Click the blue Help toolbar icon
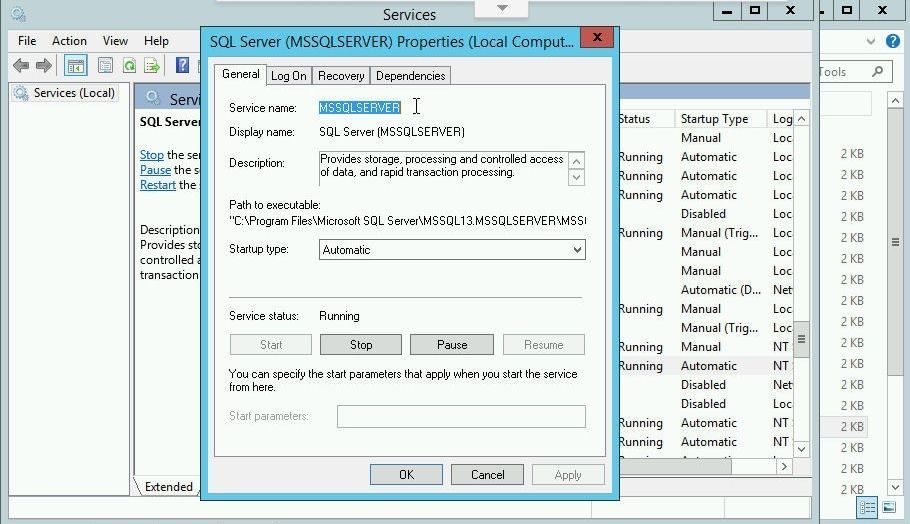The image size is (910, 524). [x=182, y=66]
